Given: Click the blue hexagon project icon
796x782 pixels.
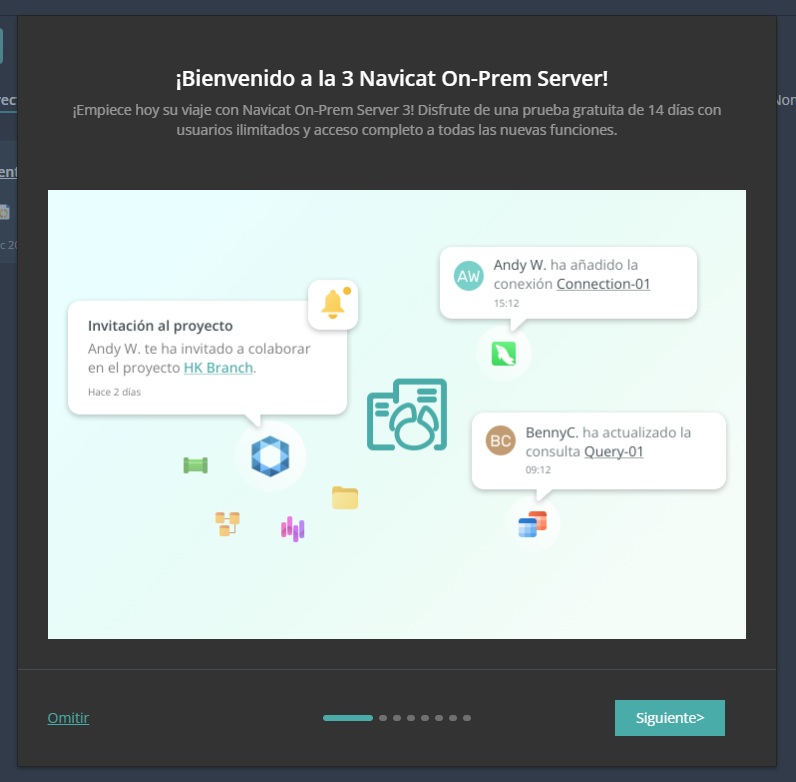Looking at the screenshot, I should [270, 456].
